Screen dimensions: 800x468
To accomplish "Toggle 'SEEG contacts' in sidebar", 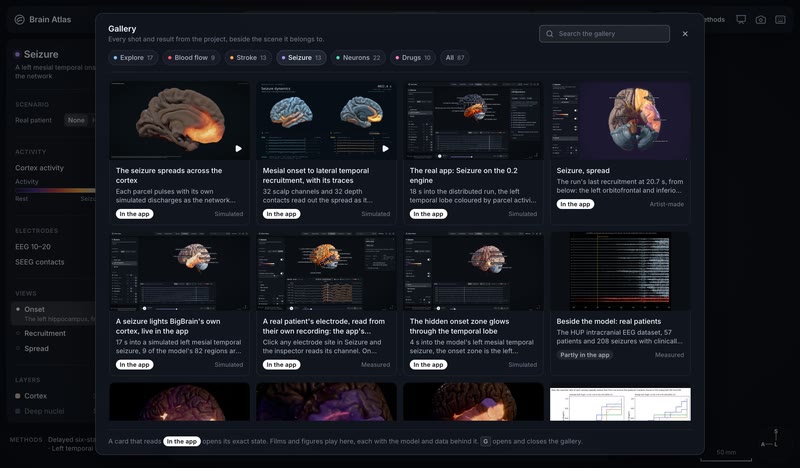I will 39,262.
